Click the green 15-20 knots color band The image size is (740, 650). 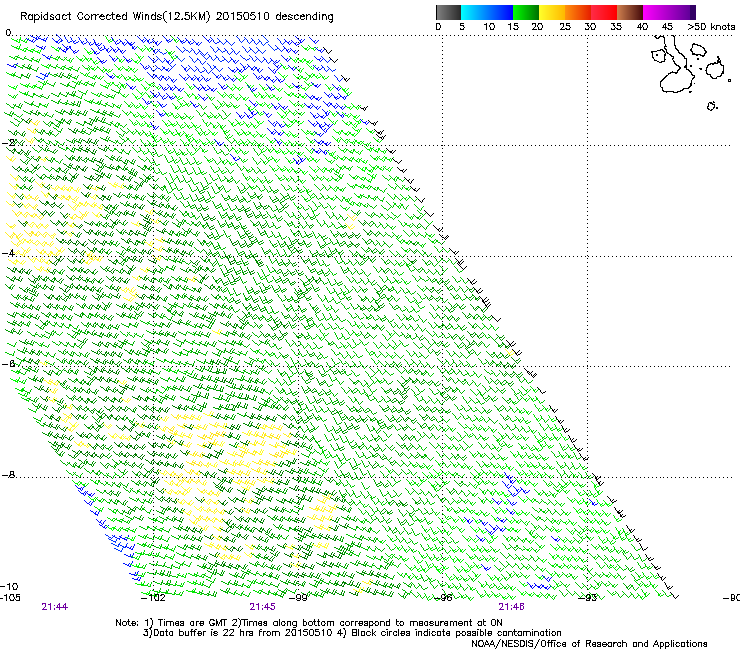coord(526,12)
